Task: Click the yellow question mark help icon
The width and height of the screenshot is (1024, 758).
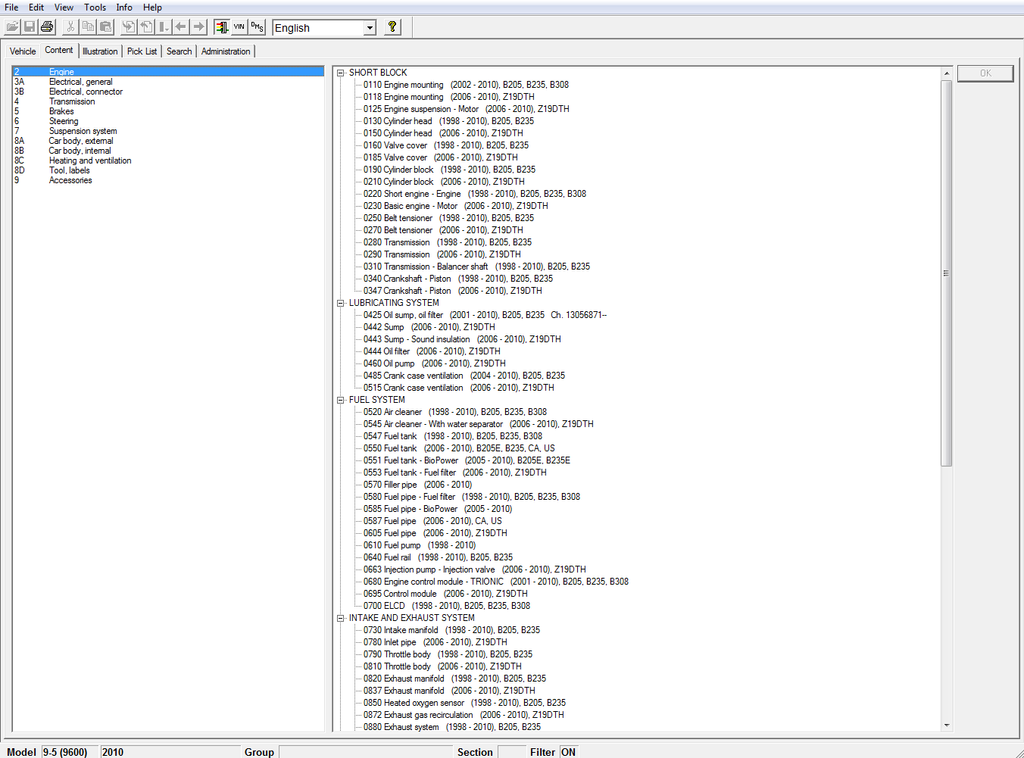Action: 392,27
